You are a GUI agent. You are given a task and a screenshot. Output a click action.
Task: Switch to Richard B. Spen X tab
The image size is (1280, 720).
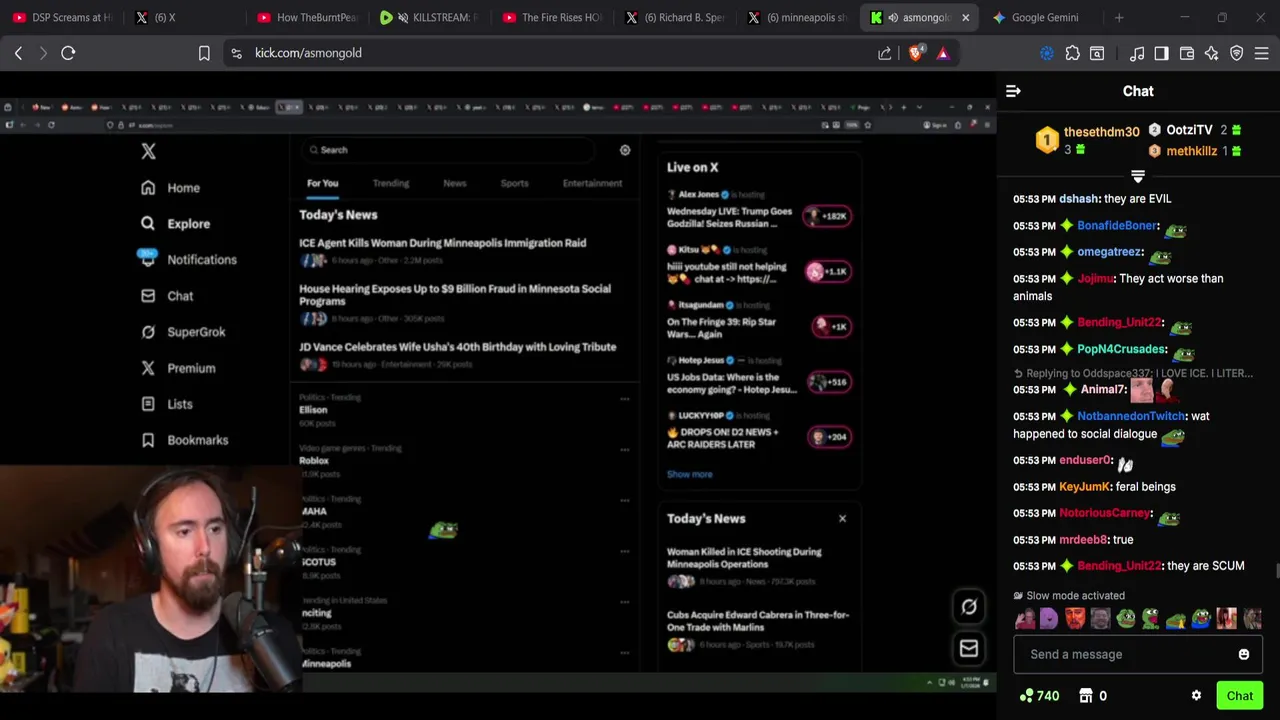(x=675, y=17)
